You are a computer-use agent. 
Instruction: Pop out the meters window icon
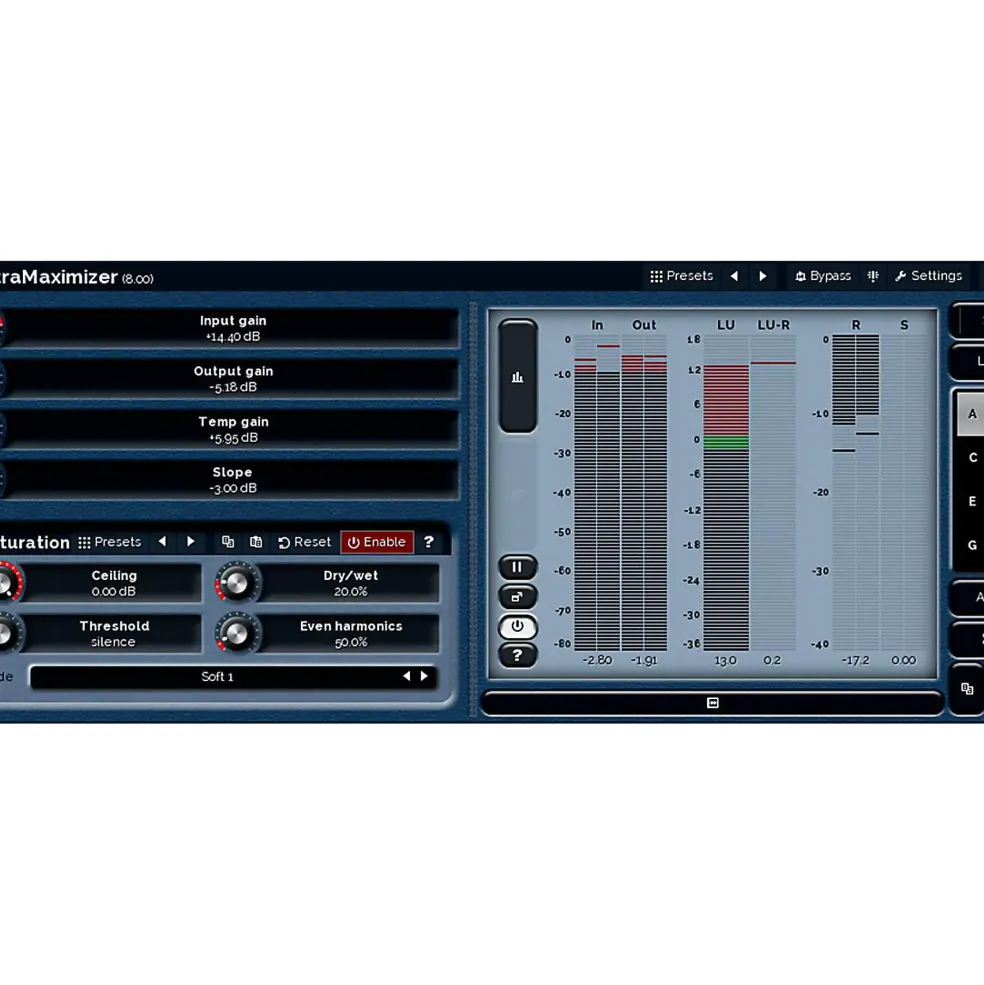tap(517, 597)
